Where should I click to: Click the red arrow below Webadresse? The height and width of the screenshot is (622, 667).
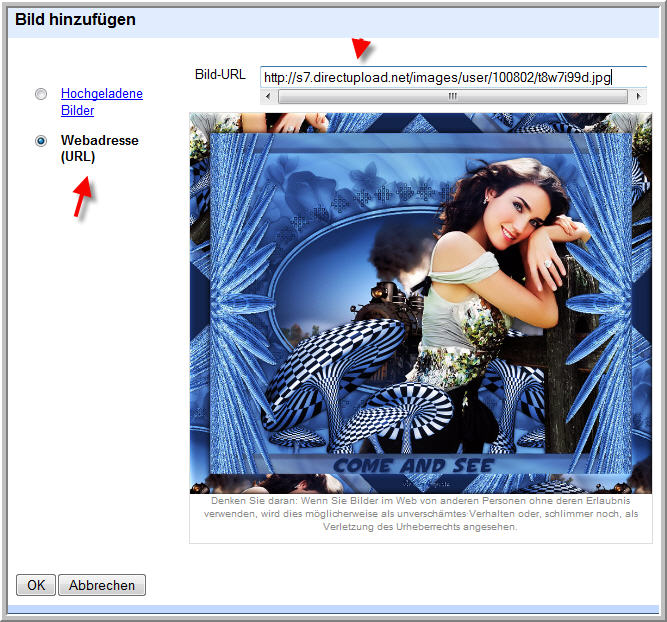(84, 197)
